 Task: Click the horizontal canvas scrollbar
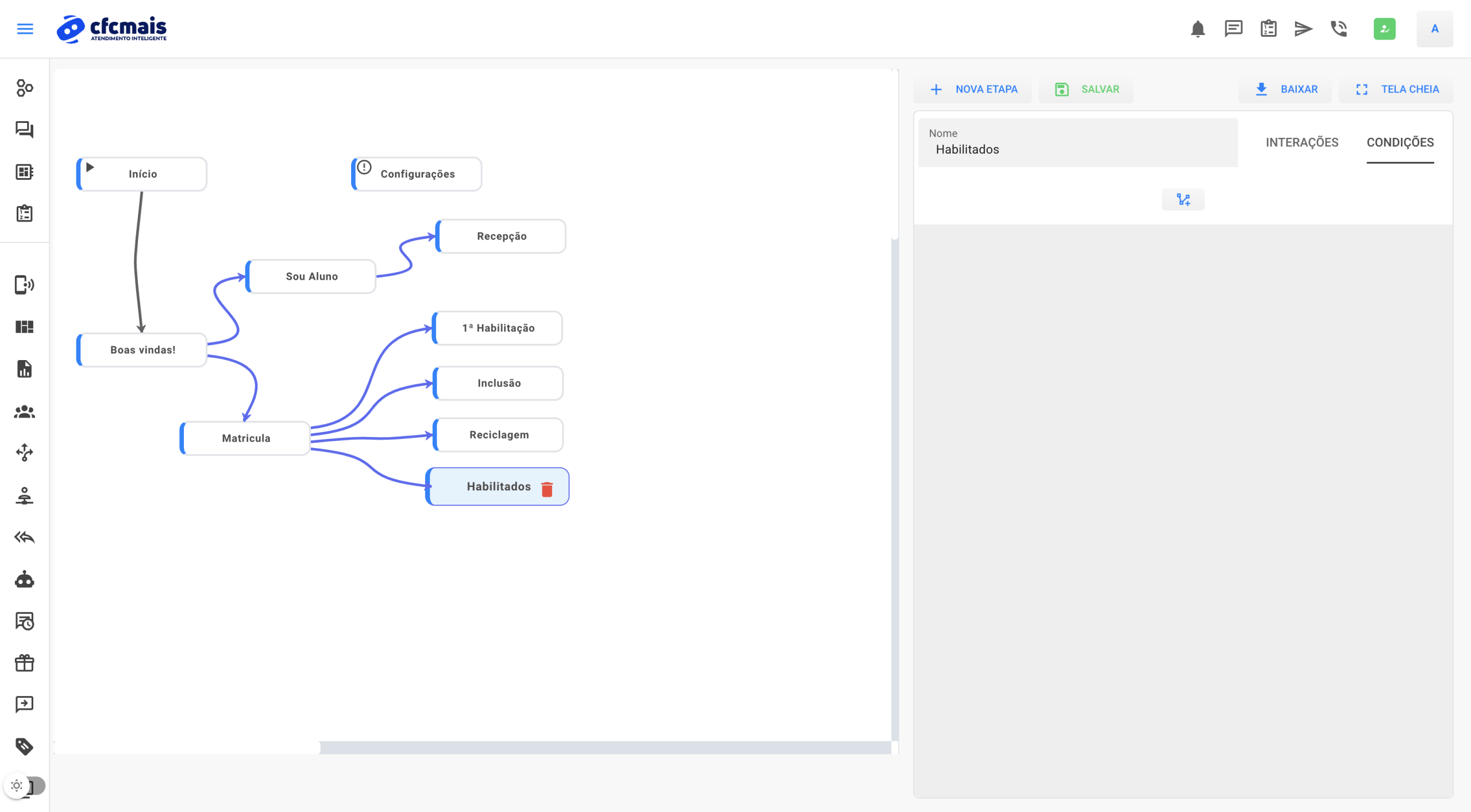[x=187, y=747]
